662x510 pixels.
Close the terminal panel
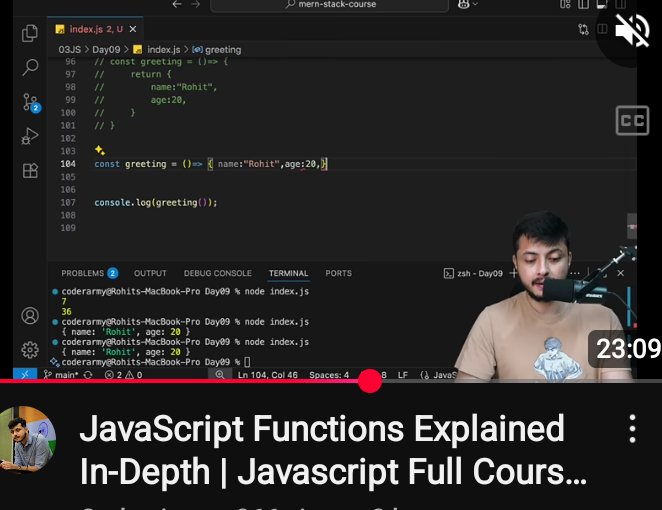(x=621, y=273)
